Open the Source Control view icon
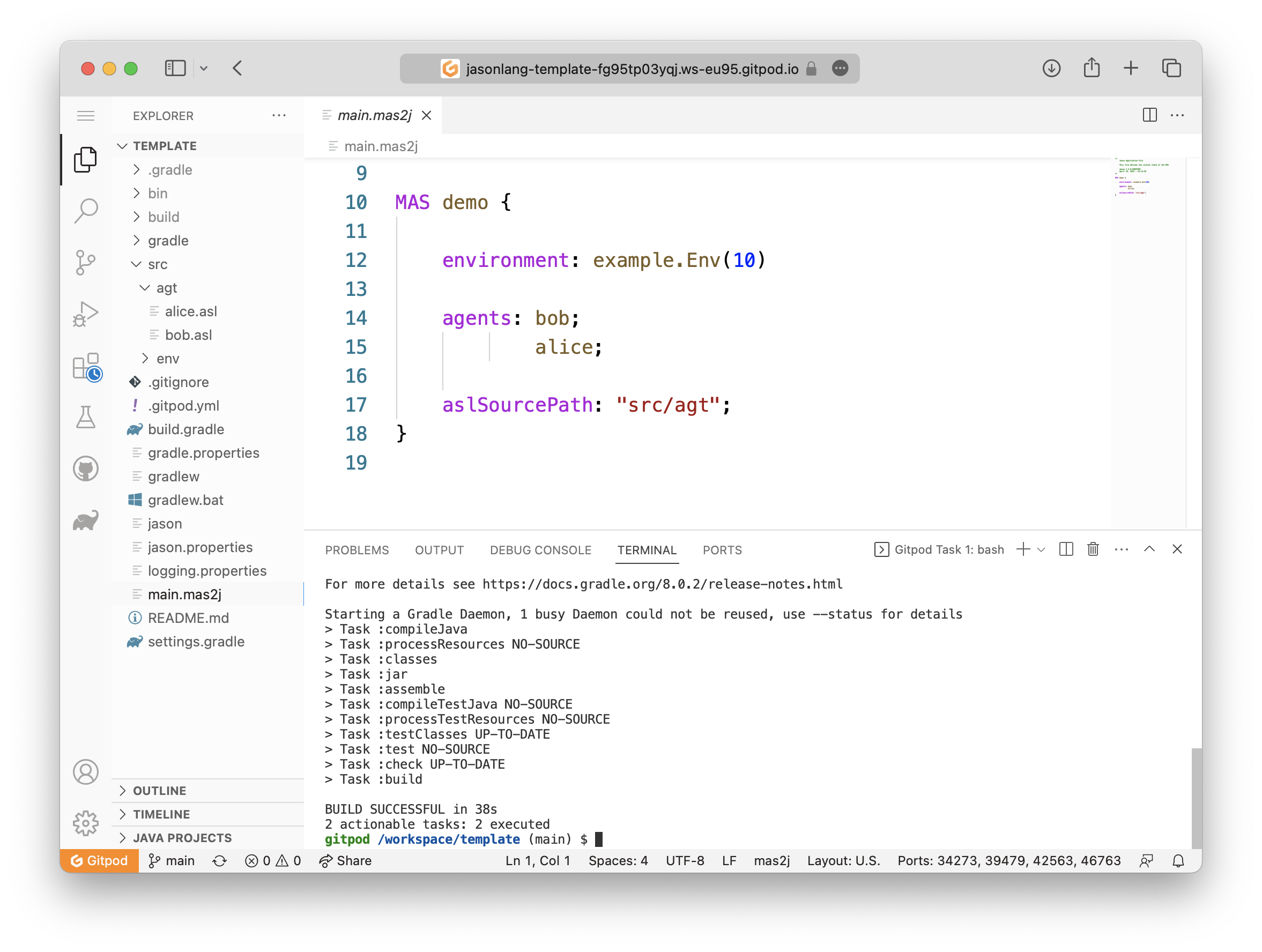 pos(86,262)
